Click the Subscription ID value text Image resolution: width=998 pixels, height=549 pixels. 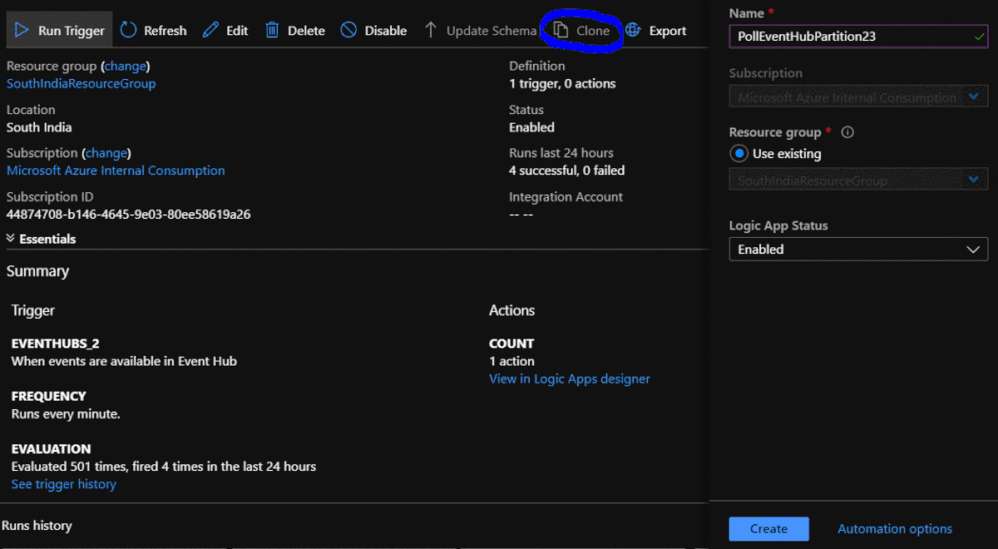(x=129, y=214)
